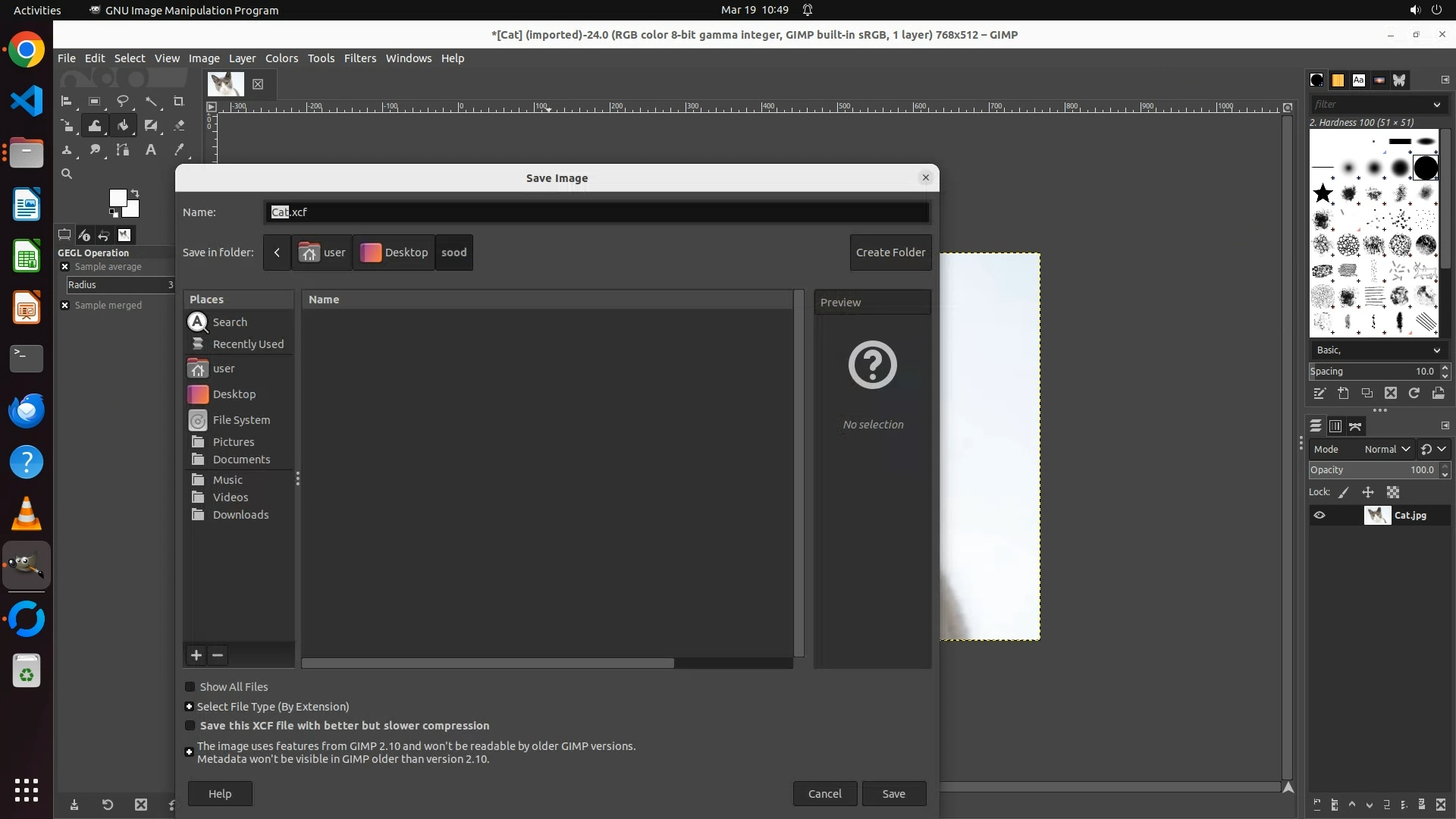Select the Free Select lasso tool
The width and height of the screenshot is (1456, 819).
pos(123,101)
